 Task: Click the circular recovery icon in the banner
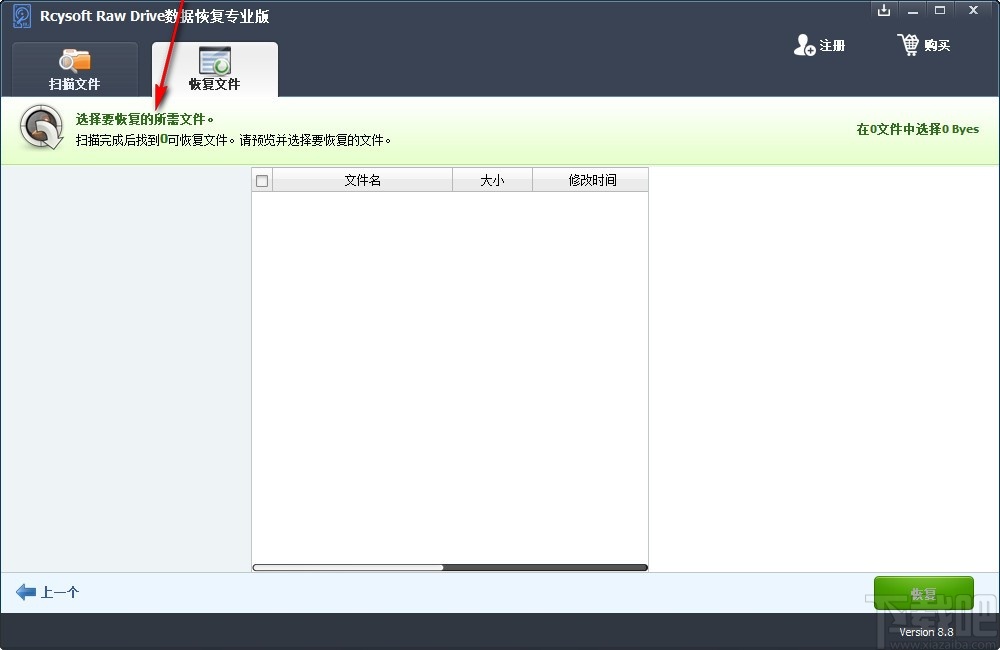click(41, 127)
